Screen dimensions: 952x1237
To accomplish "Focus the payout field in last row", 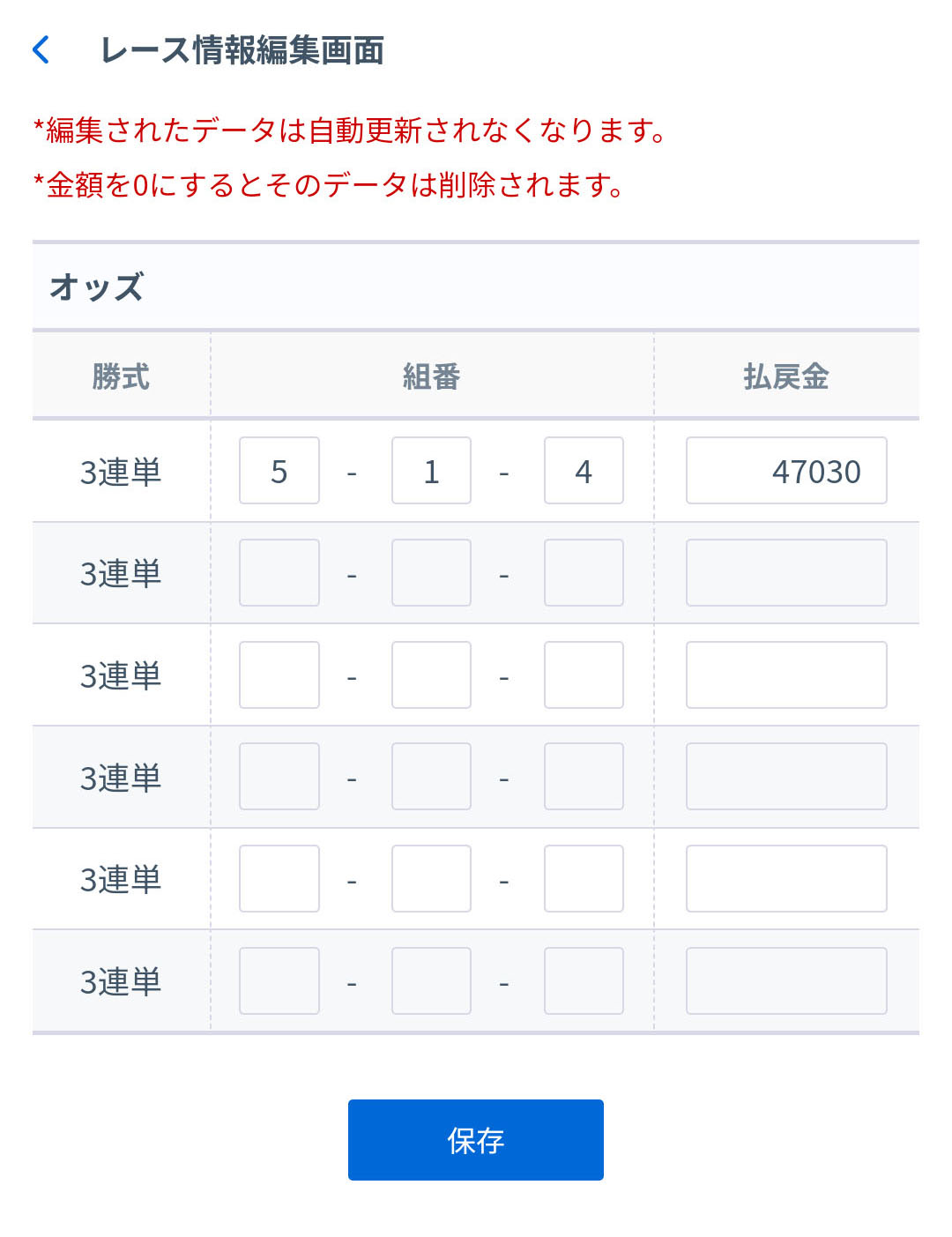I will [x=786, y=981].
